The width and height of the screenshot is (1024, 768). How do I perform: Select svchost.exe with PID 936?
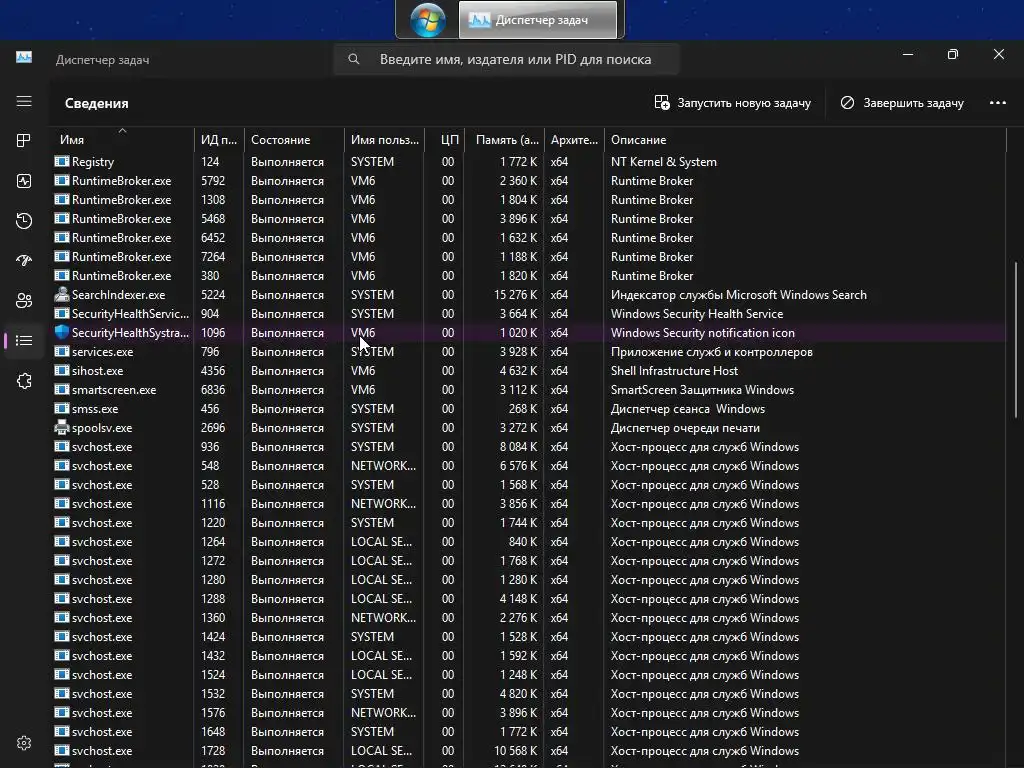[x=529, y=447]
